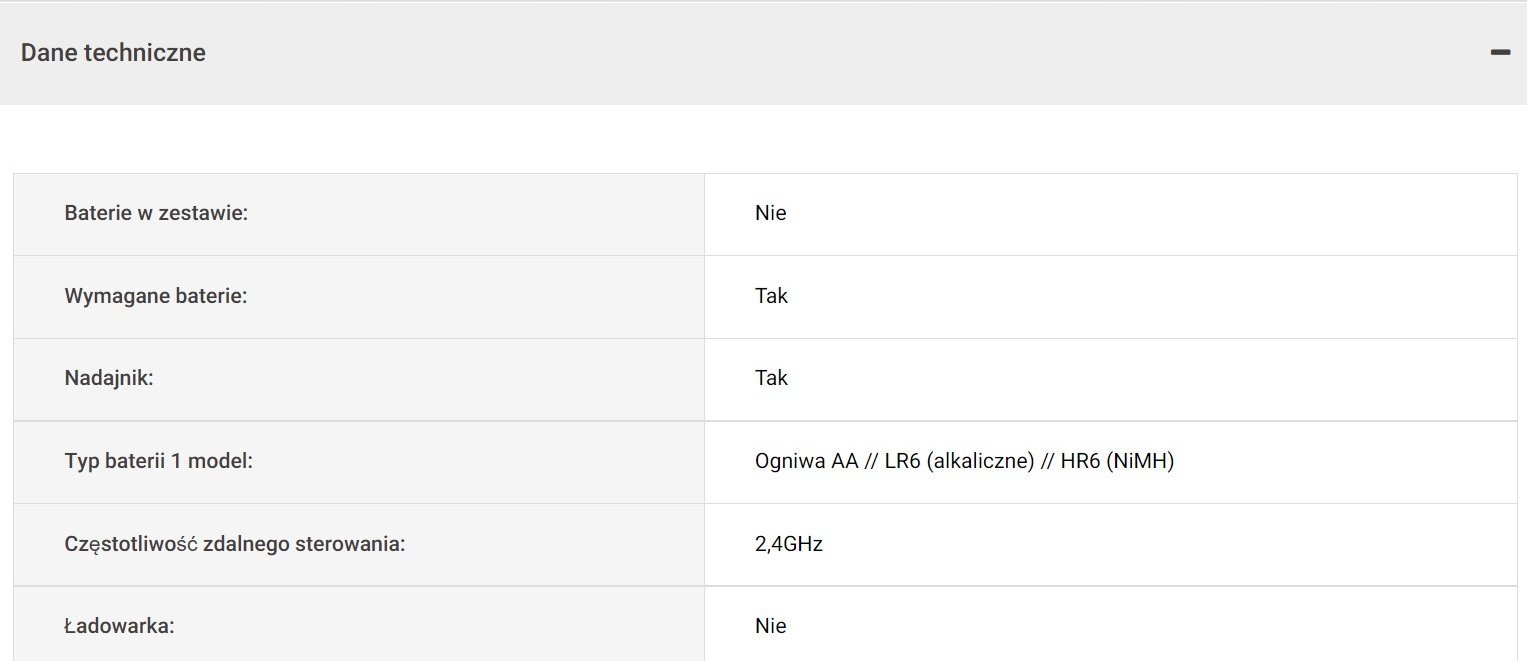The height and width of the screenshot is (661, 1527).
Task: Click the Nie value beside Ładowarka
Action: pyautogui.click(x=771, y=626)
